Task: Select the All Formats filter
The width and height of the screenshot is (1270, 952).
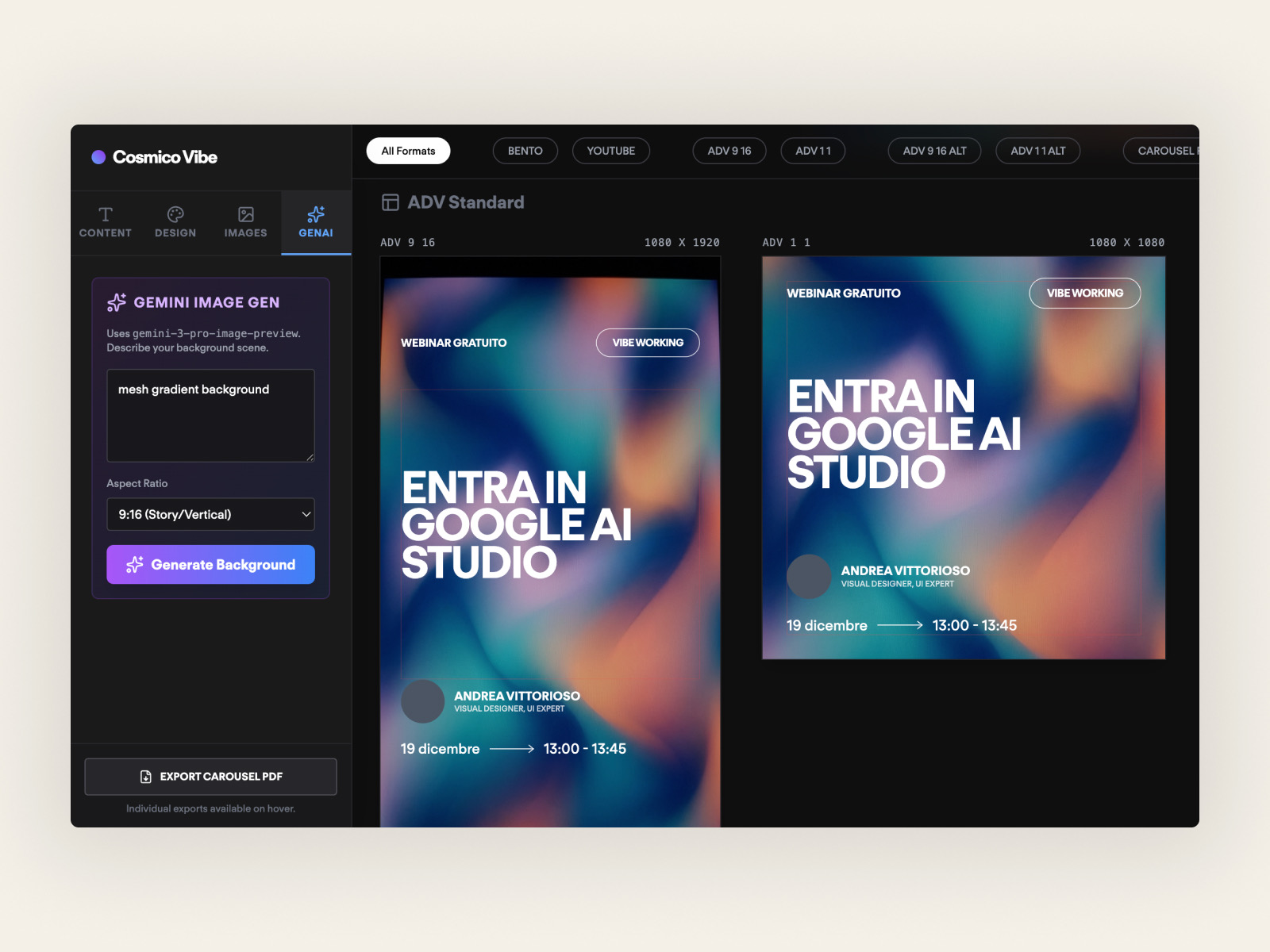Action: pos(408,151)
